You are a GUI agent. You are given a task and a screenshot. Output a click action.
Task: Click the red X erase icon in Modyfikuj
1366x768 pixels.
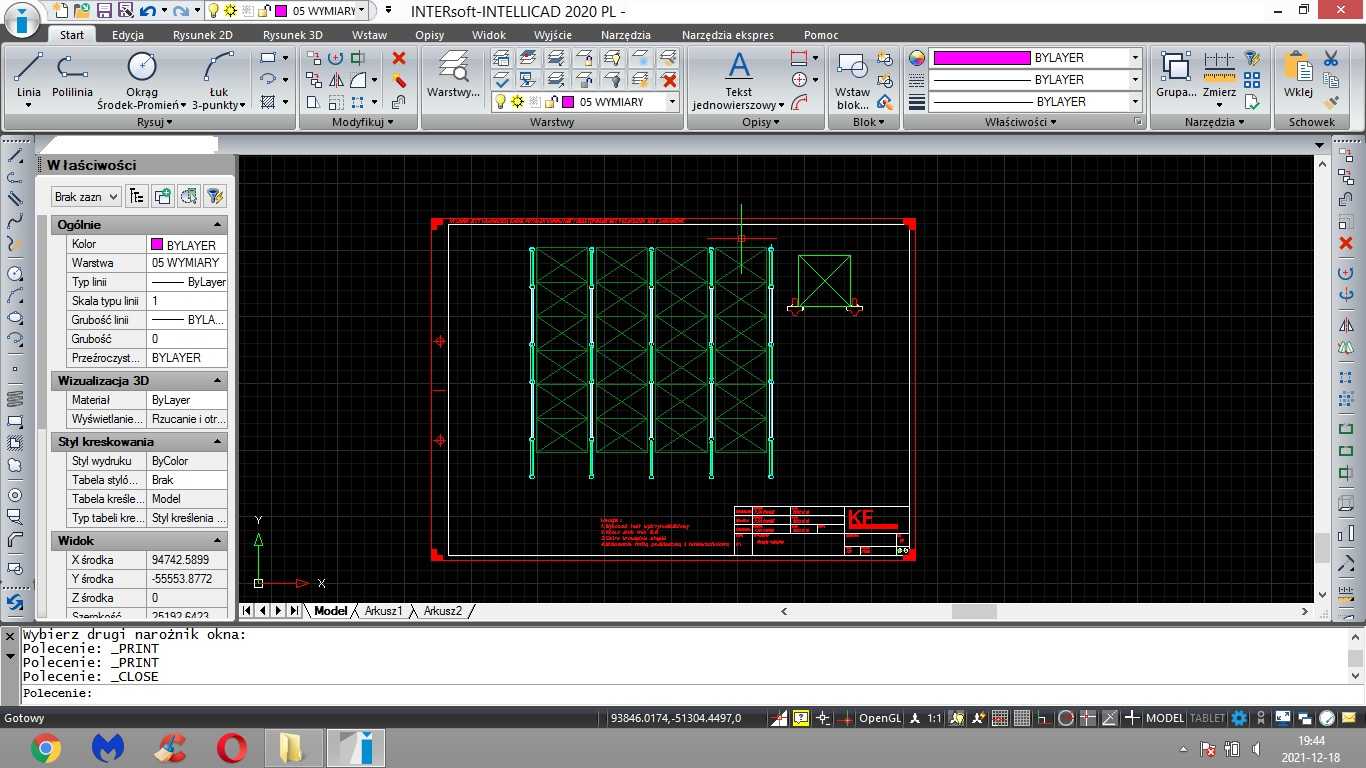click(x=399, y=58)
